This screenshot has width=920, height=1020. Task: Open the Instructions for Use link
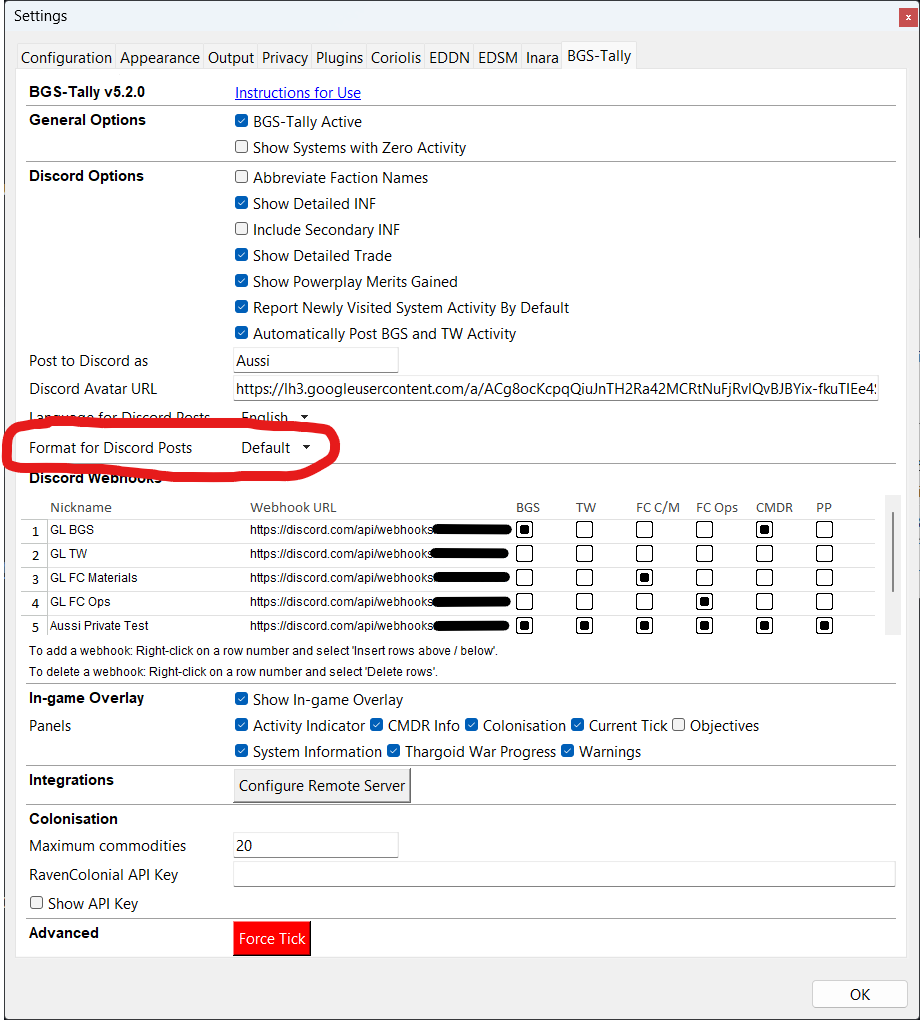(297, 93)
